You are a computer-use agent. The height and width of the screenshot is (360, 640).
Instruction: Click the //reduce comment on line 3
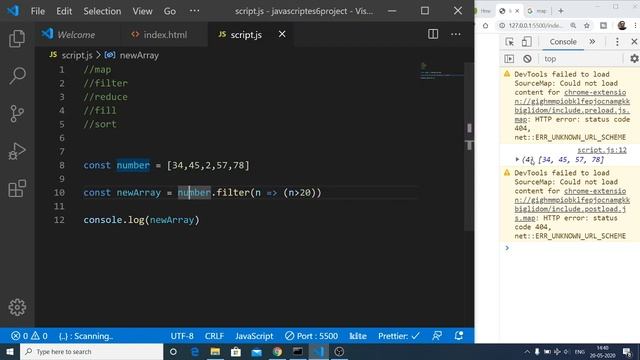[x=105, y=97]
